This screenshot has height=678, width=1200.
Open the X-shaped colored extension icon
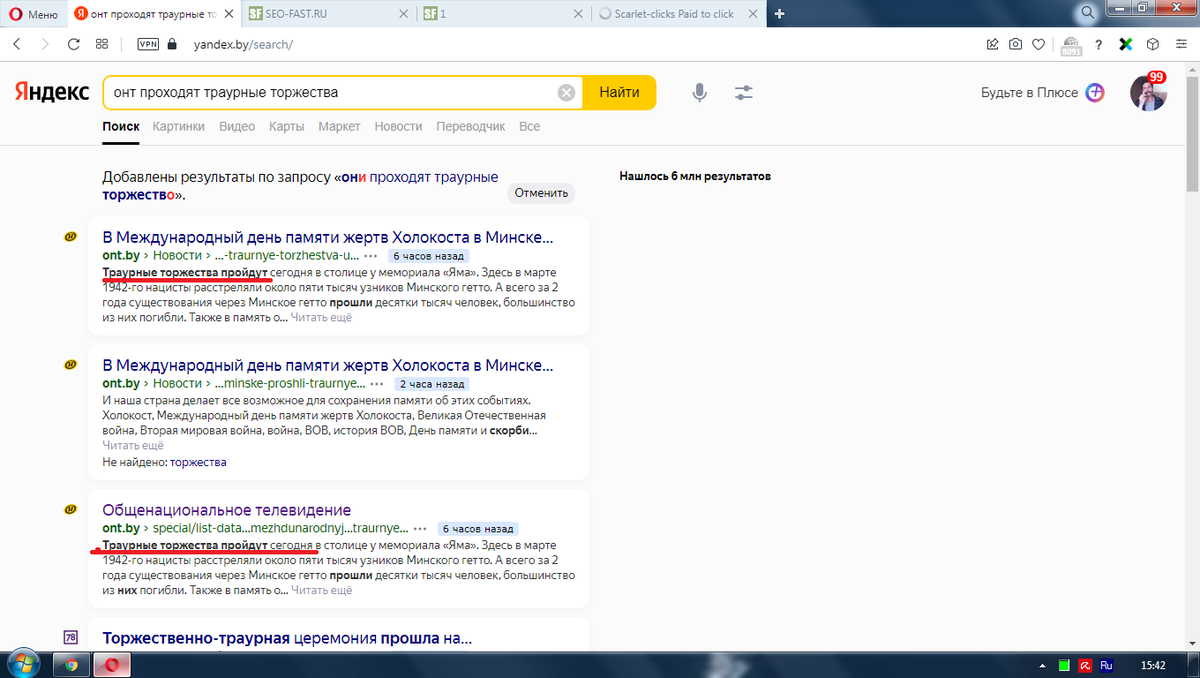(x=1125, y=44)
